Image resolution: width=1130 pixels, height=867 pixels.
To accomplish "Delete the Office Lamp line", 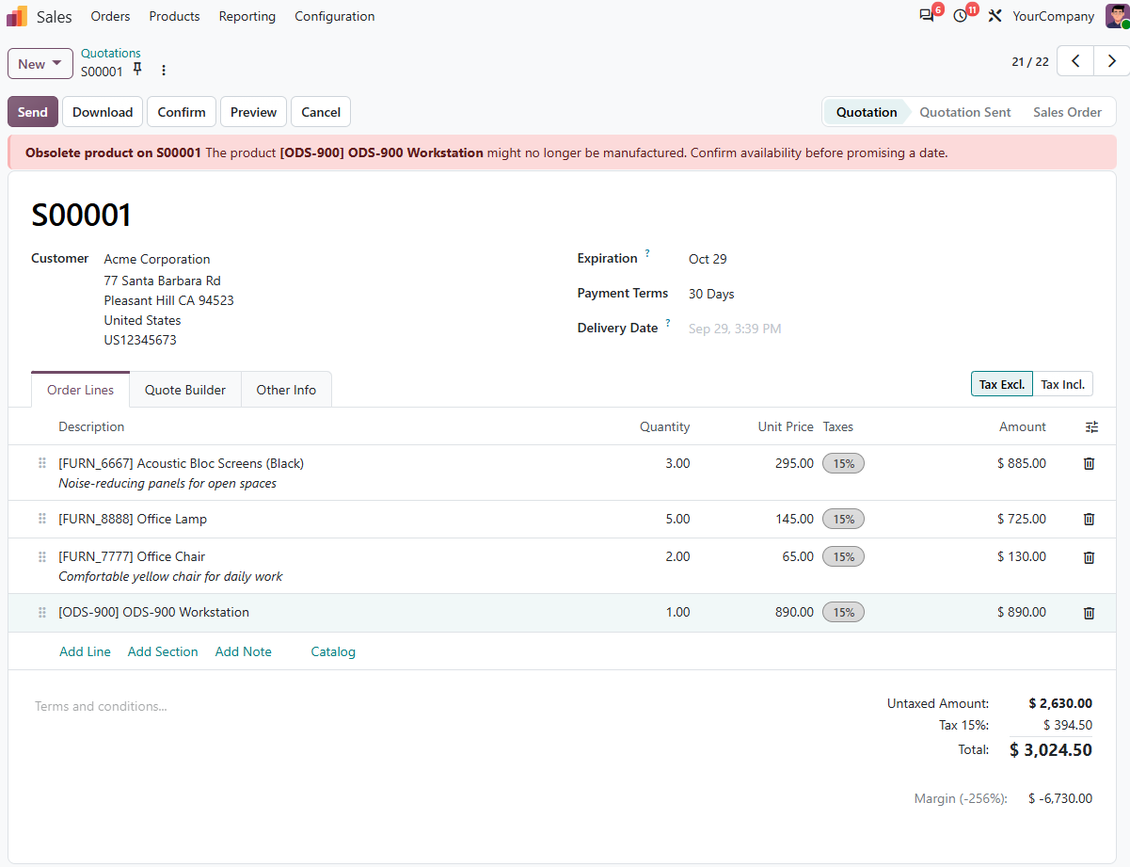I will point(1089,519).
